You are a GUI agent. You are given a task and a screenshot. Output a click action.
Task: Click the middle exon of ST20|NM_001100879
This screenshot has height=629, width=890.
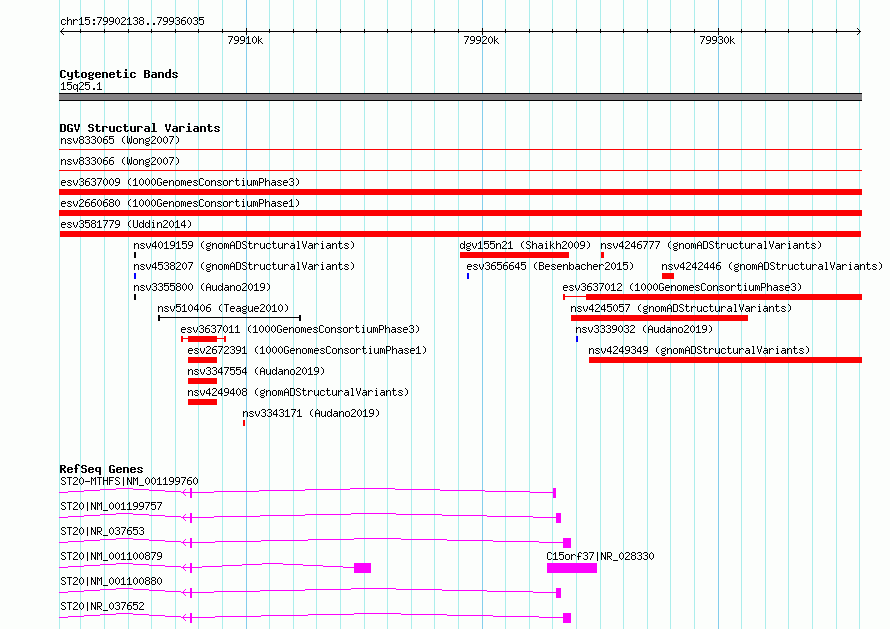click(363, 568)
